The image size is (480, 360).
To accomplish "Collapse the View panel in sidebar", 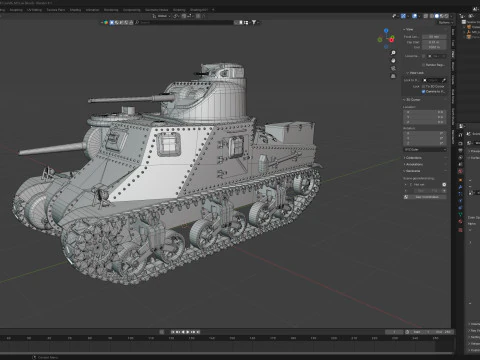I will point(409,29).
